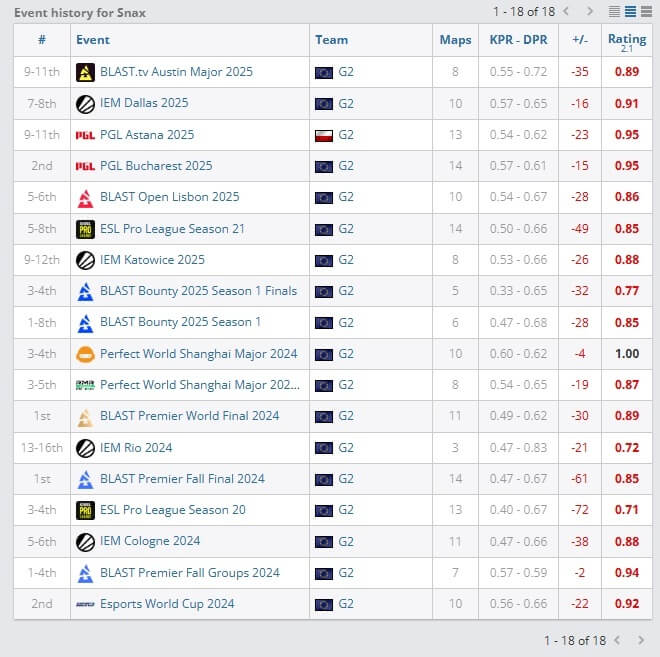Viewport: 660px width, 657px height.
Task: Click the BLAST.tv Austin Major 2025 event logo
Action: [x=85, y=72]
